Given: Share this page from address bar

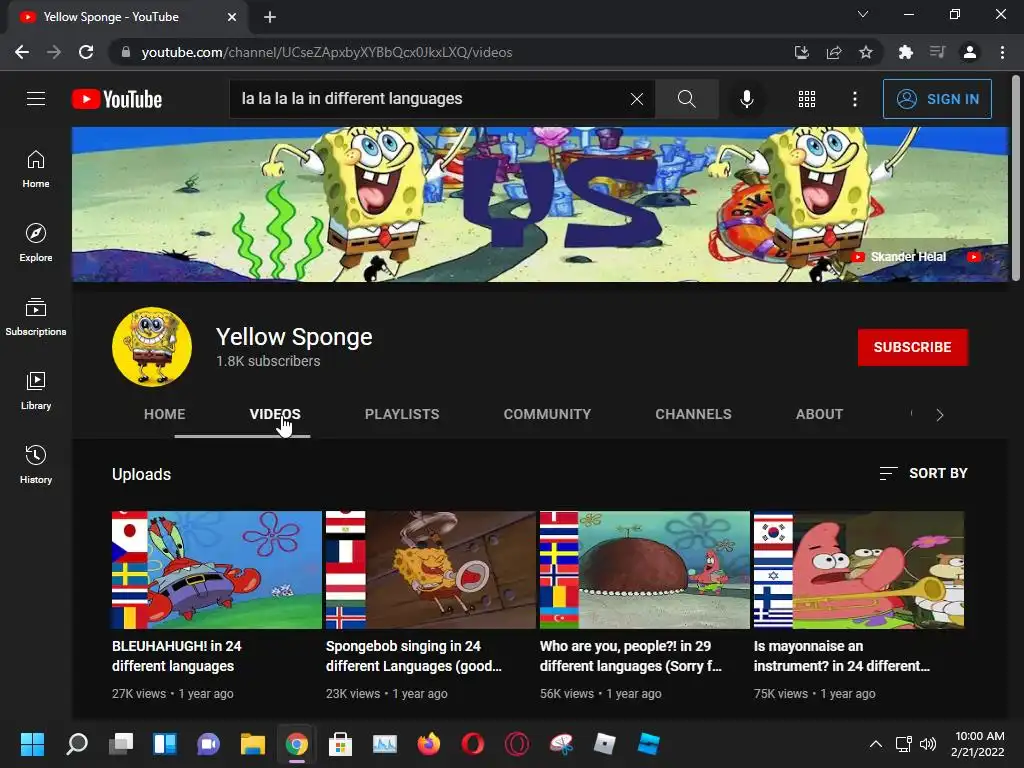Looking at the screenshot, I should click(x=834, y=52).
